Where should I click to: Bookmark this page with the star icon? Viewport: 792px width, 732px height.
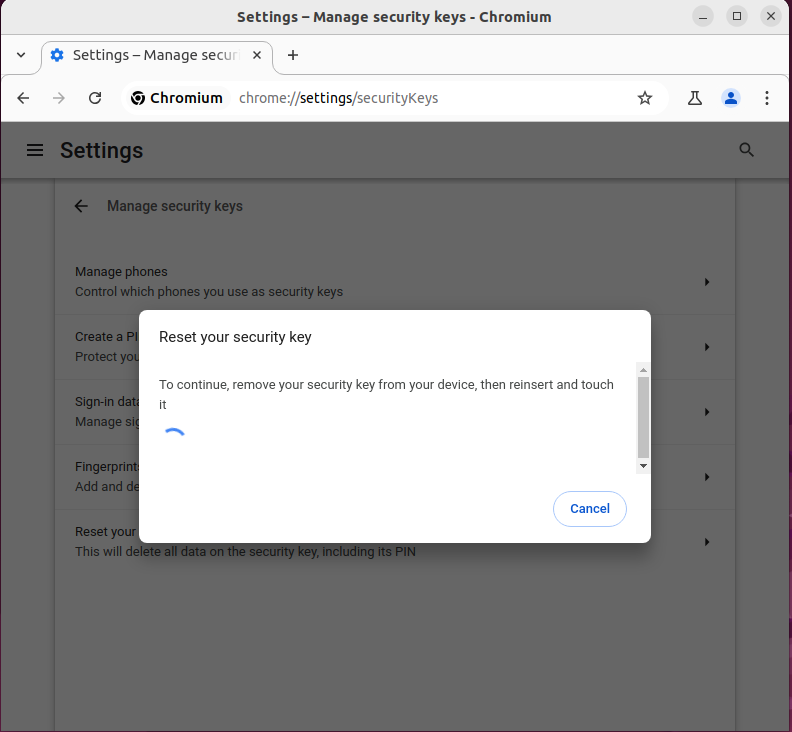click(645, 98)
